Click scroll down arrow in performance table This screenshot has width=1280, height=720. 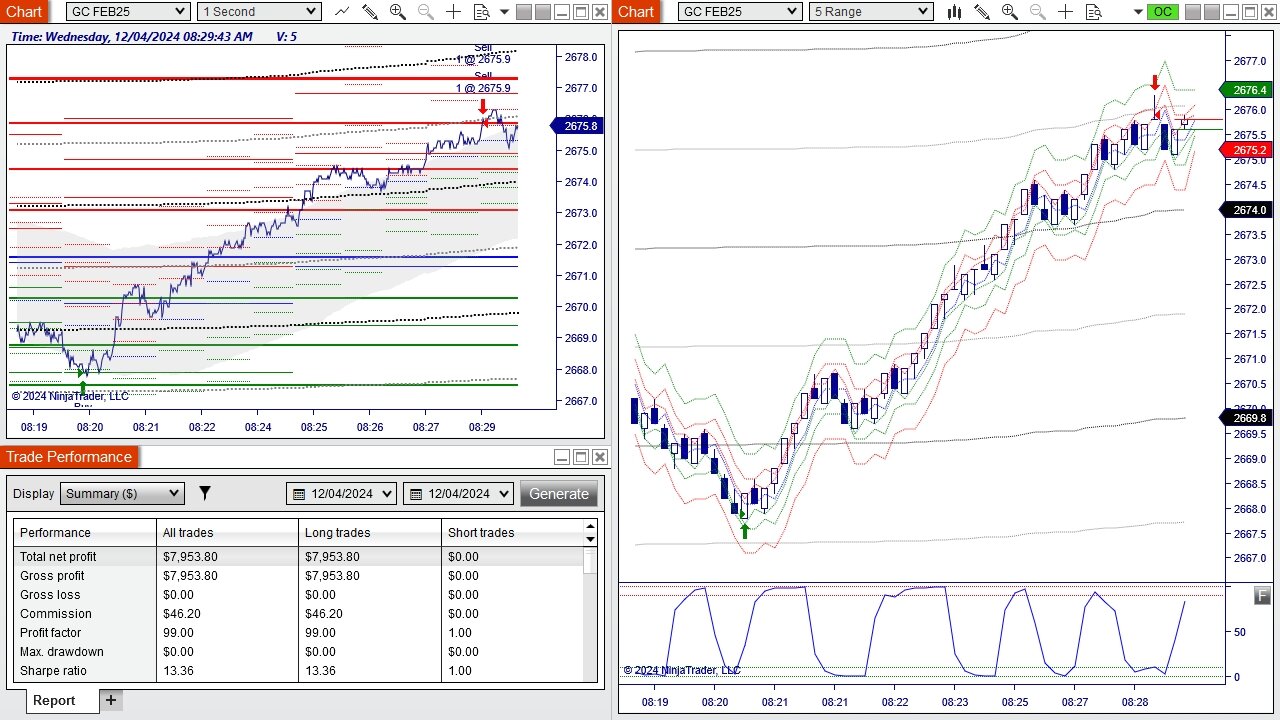coord(590,539)
